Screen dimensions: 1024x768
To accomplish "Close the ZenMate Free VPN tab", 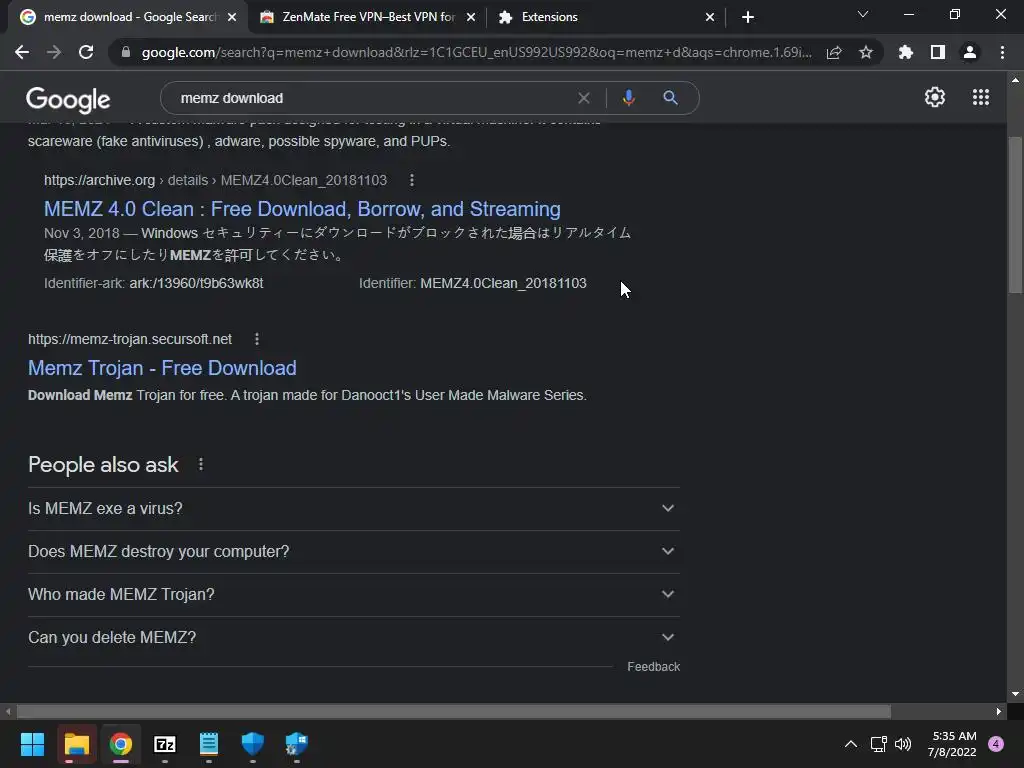I will (x=471, y=17).
